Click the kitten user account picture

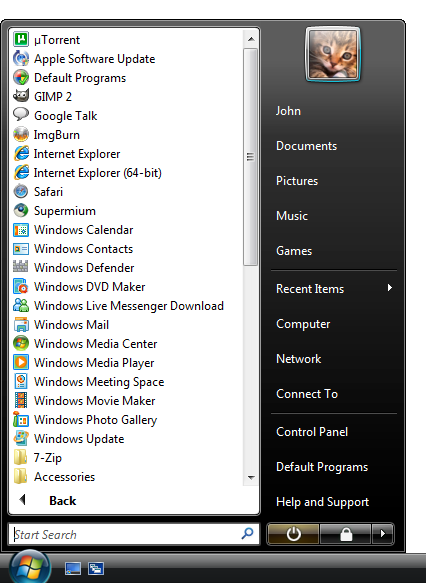click(x=333, y=54)
